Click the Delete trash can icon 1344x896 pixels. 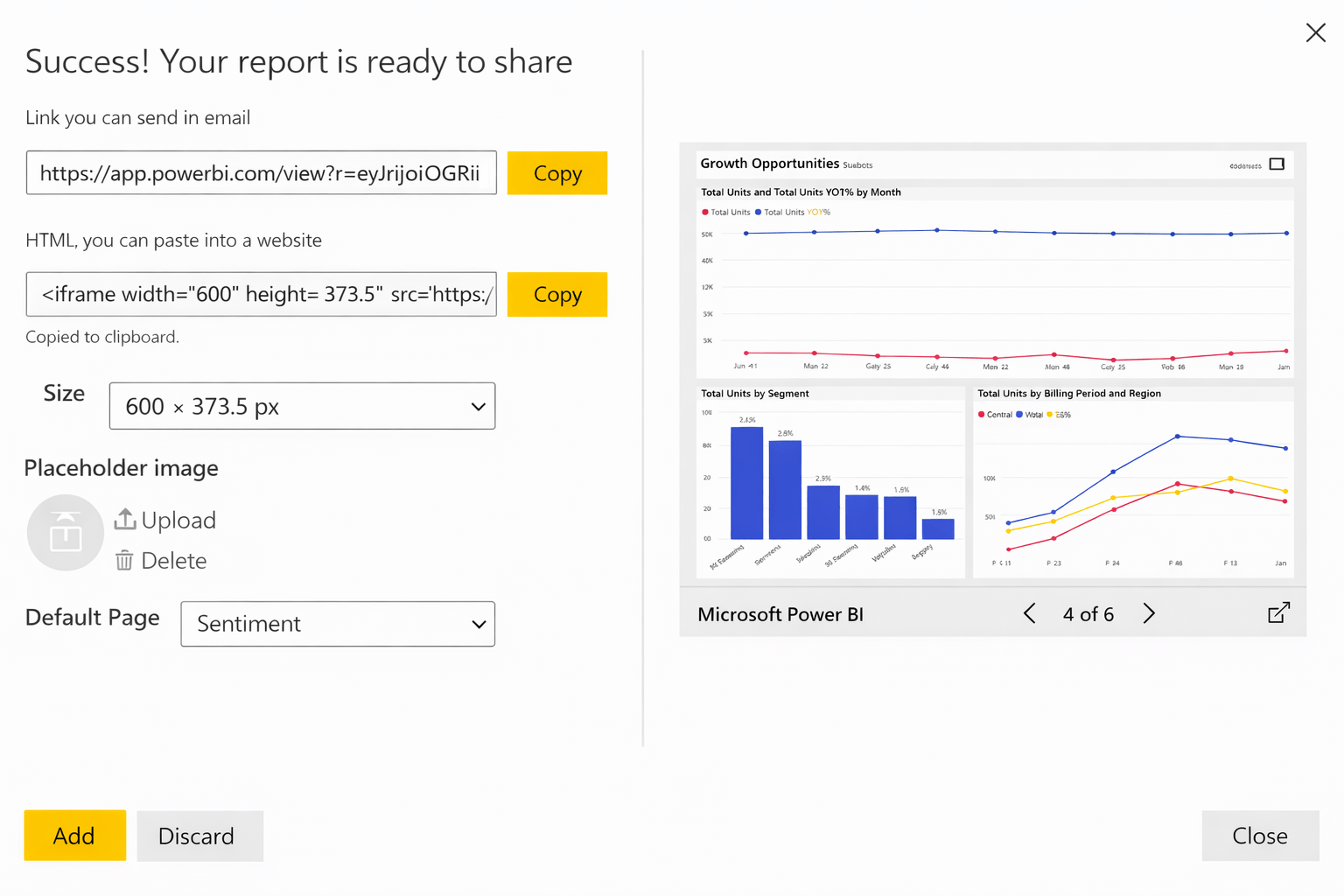124,560
